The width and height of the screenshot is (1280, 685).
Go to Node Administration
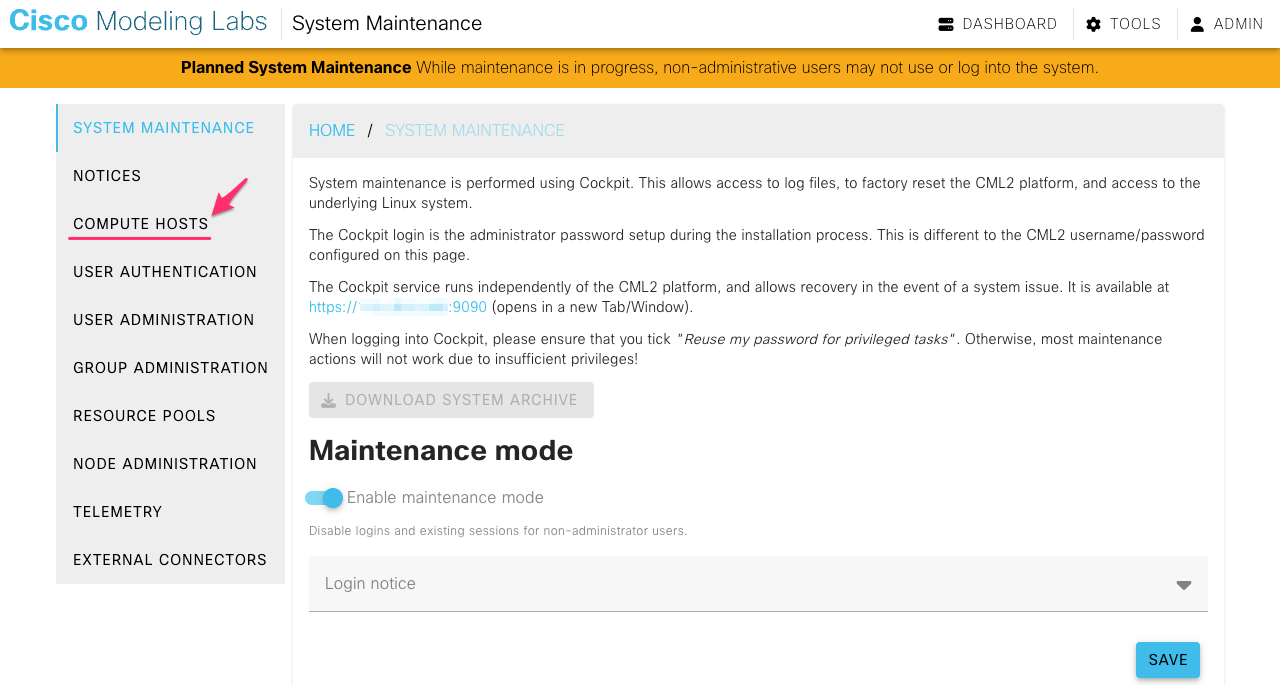click(x=171, y=464)
